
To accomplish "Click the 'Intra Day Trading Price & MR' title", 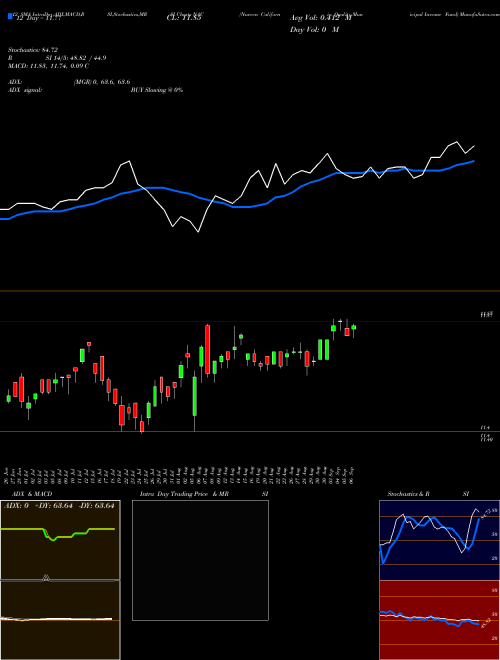I will [x=184, y=494].
